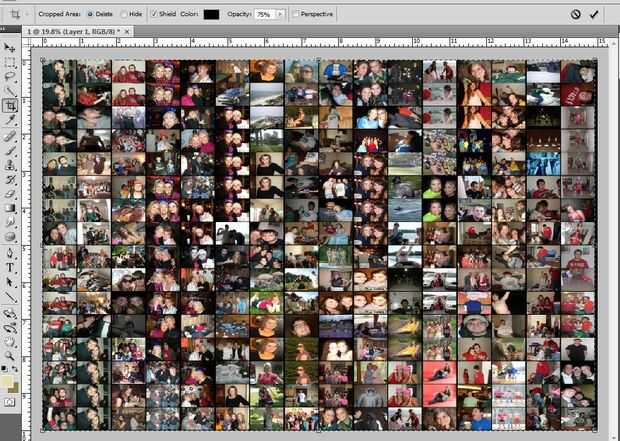620x441 pixels.
Task: Select the 3D Rotate tool
Action: click(9, 314)
